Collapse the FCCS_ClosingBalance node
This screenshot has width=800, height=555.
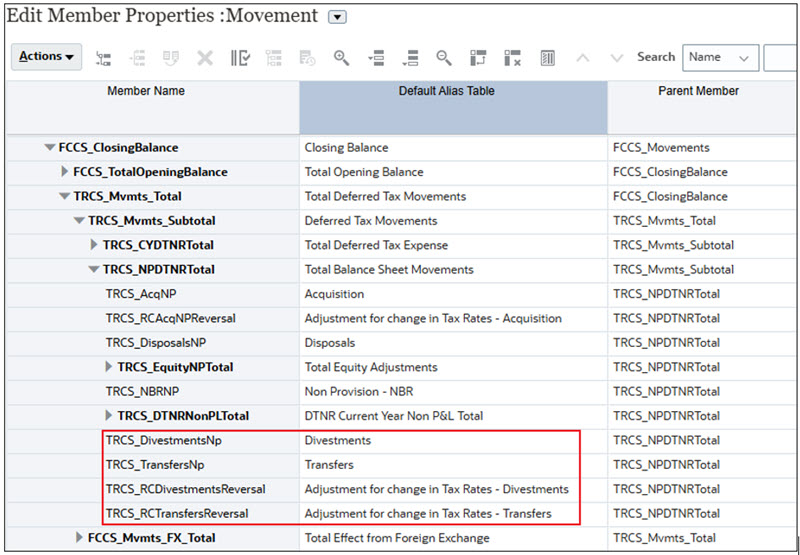[49, 148]
